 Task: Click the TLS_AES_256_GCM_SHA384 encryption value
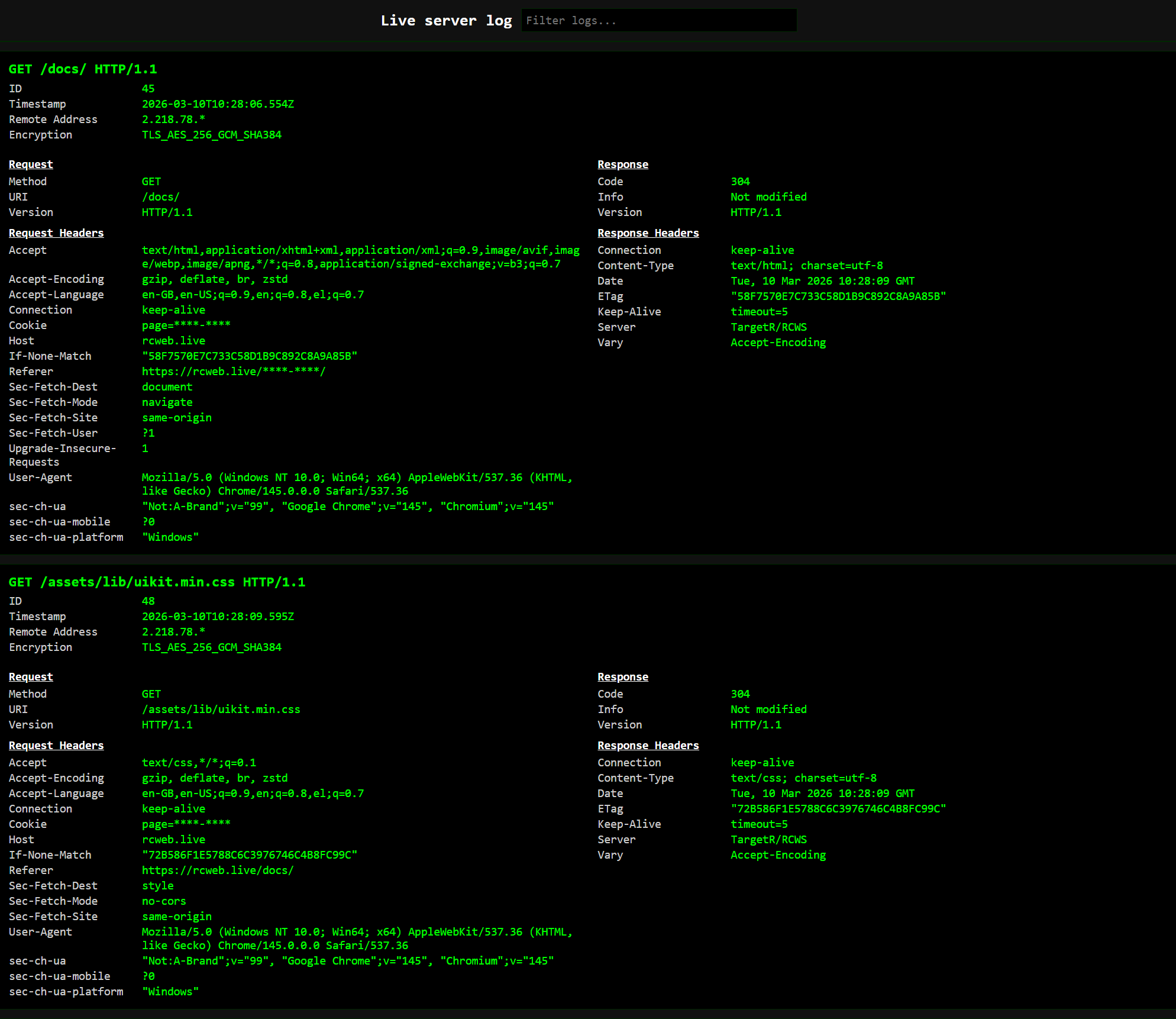point(212,134)
